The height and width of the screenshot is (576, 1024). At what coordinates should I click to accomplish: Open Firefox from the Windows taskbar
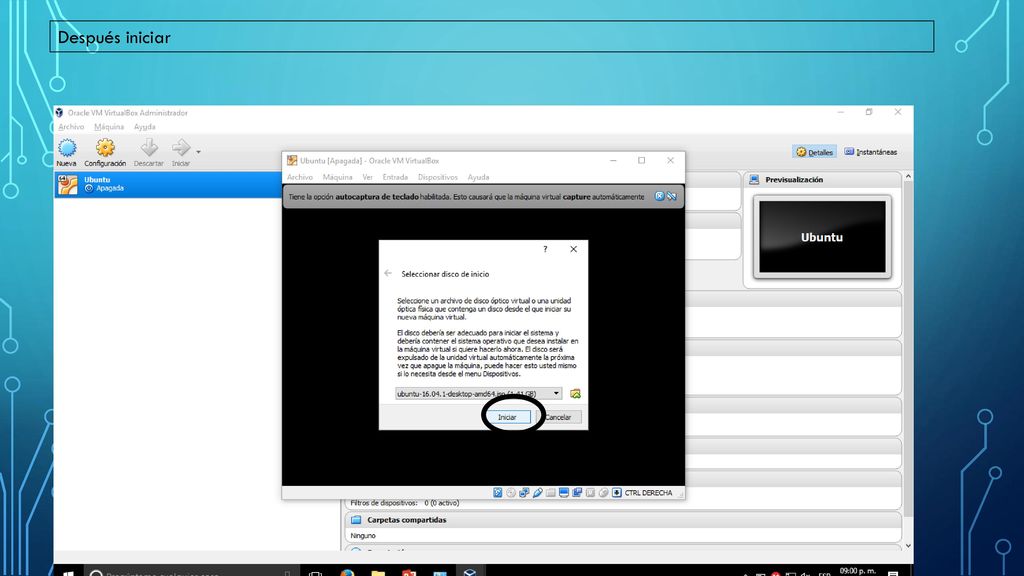pos(347,573)
